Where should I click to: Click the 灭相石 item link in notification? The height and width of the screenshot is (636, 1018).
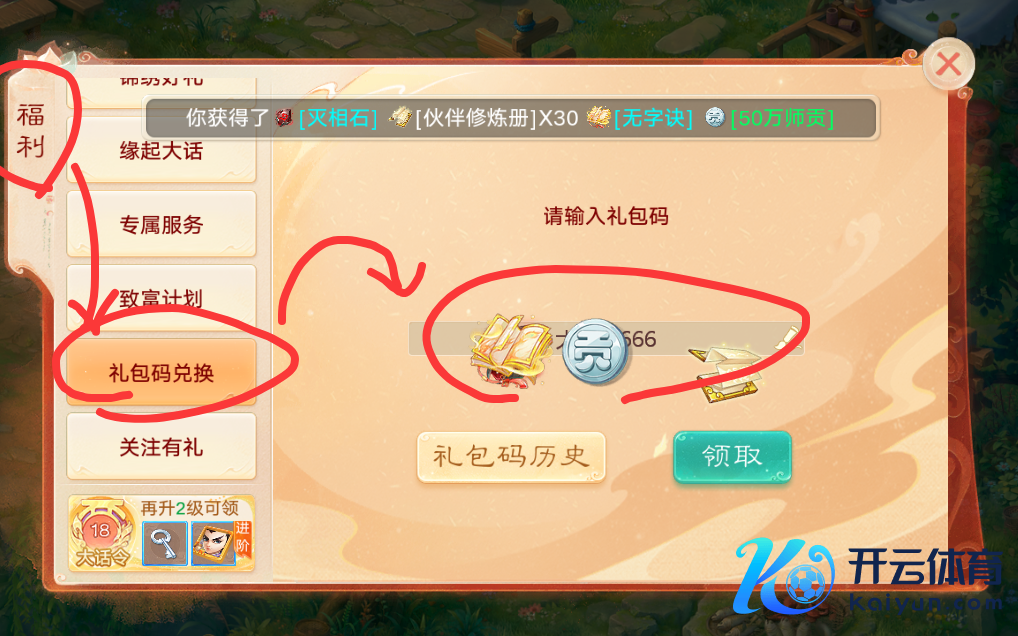click(338, 118)
